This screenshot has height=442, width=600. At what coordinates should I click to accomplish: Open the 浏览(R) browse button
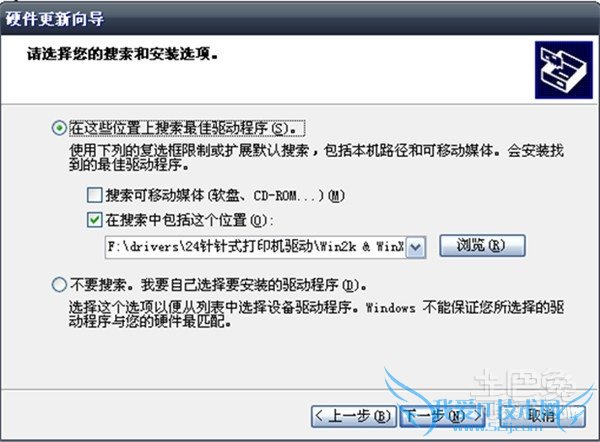click(x=482, y=246)
